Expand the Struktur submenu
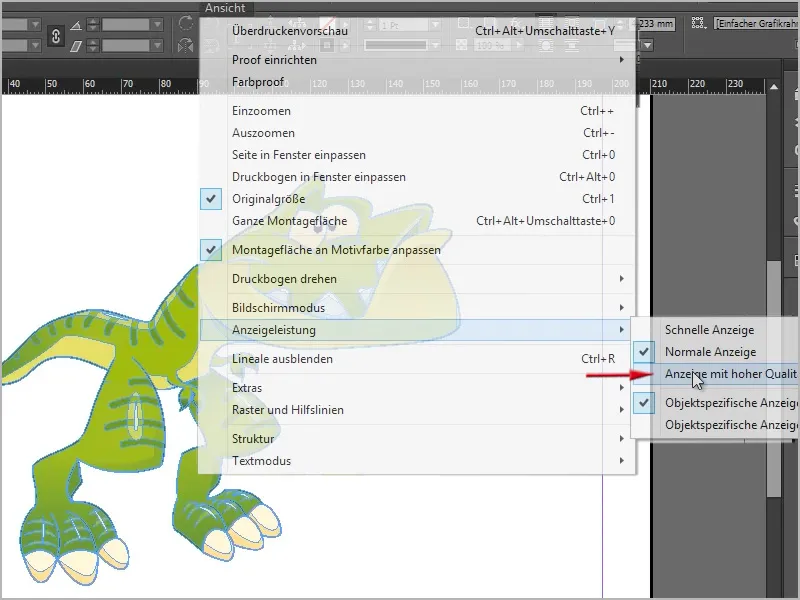This screenshot has height=600, width=800. [x=417, y=439]
